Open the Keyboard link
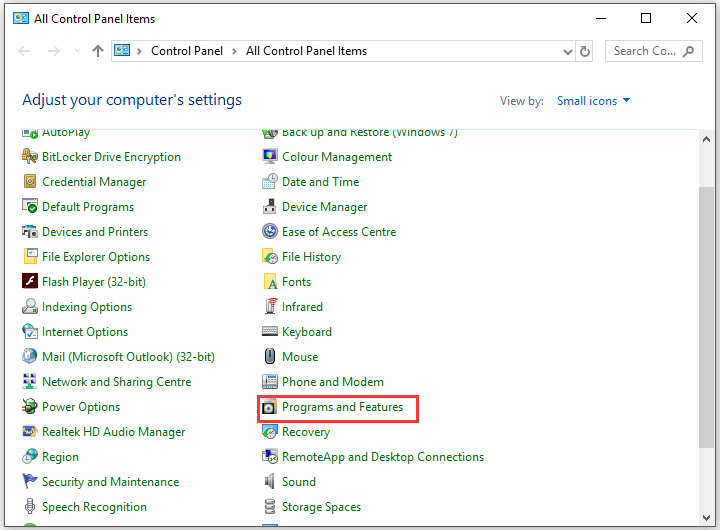Image resolution: width=720 pixels, height=530 pixels. coord(307,332)
